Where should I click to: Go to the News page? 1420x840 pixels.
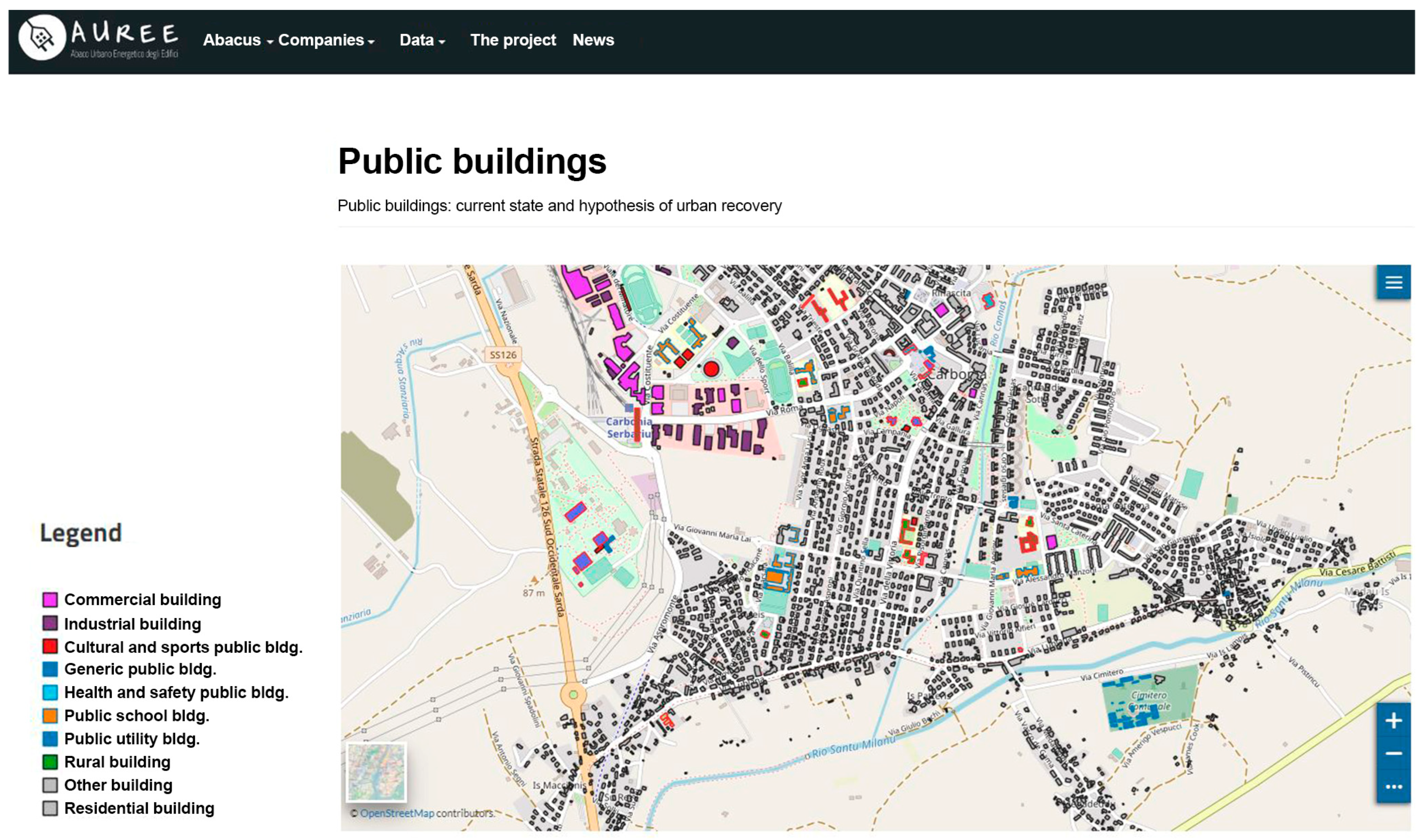coord(592,40)
